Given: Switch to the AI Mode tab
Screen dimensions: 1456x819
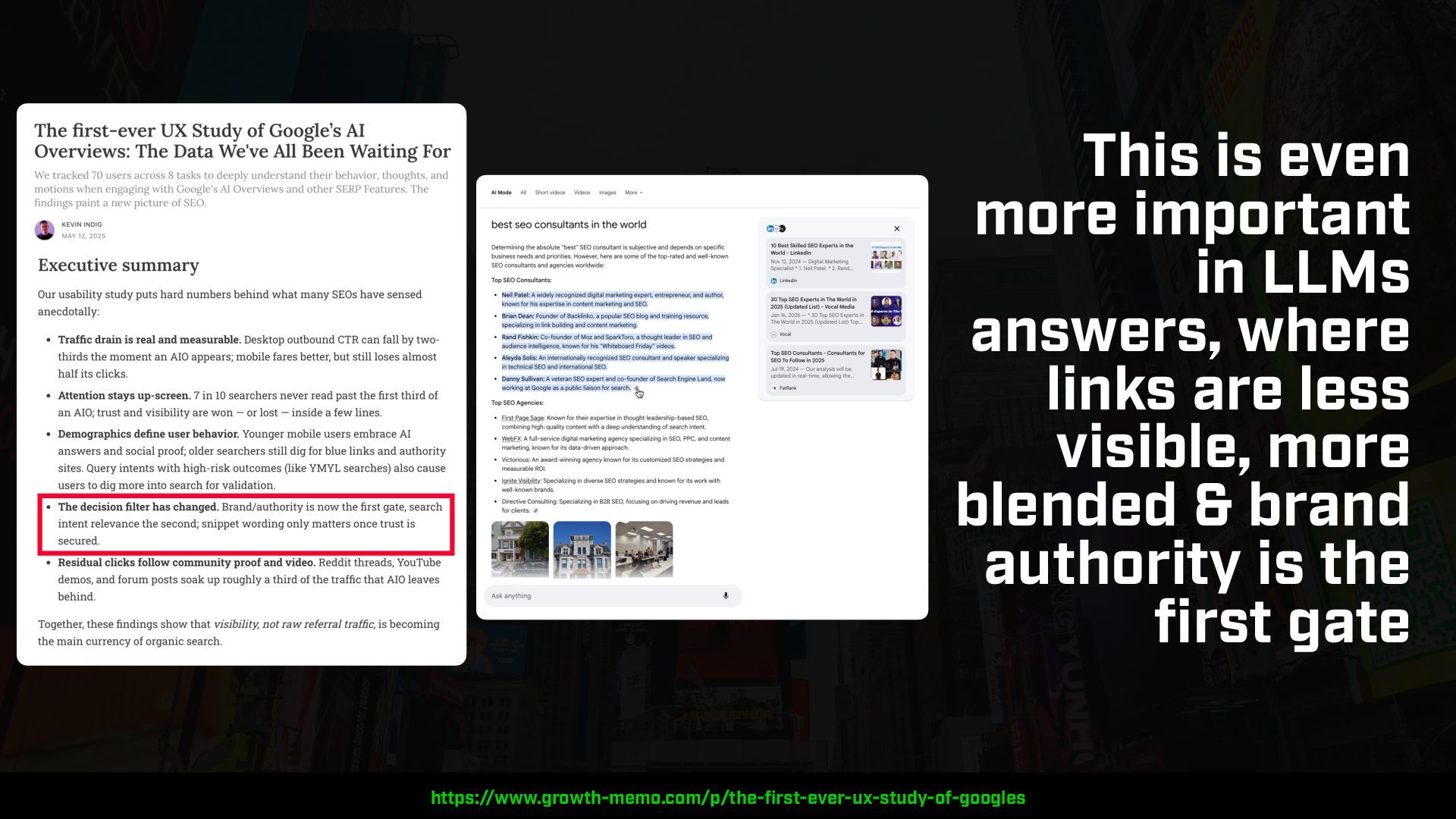Looking at the screenshot, I should coord(501,193).
